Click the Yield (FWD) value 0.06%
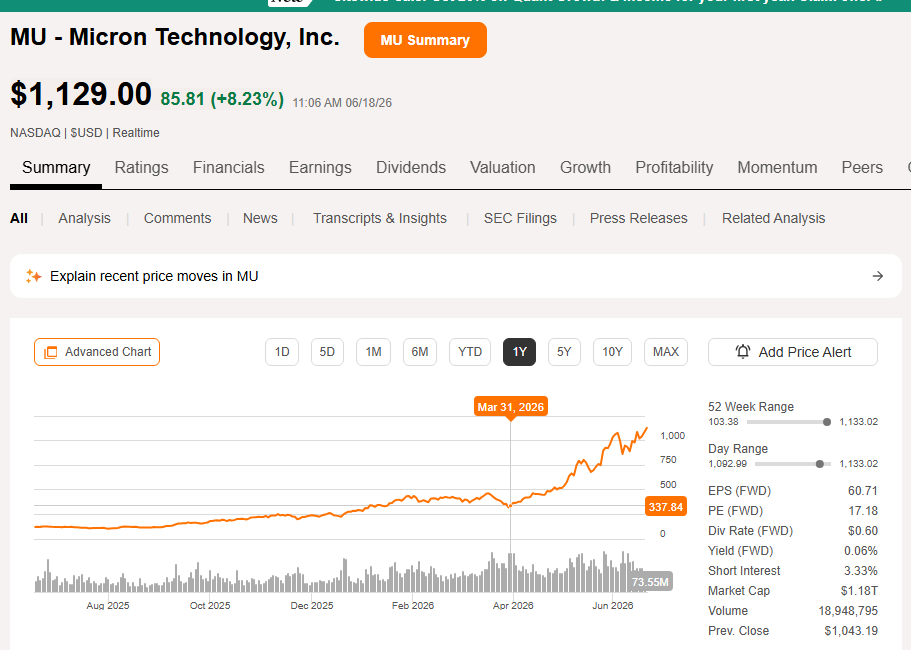The height and width of the screenshot is (650, 911). [860, 551]
